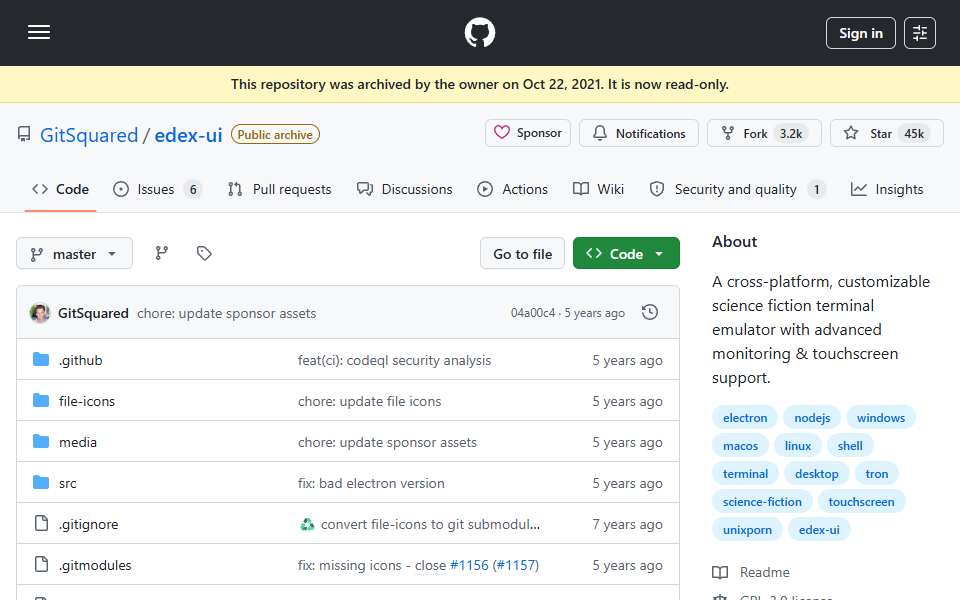Image resolution: width=960 pixels, height=600 pixels.
Task: Click the Notifications bell icon
Action: tap(600, 133)
